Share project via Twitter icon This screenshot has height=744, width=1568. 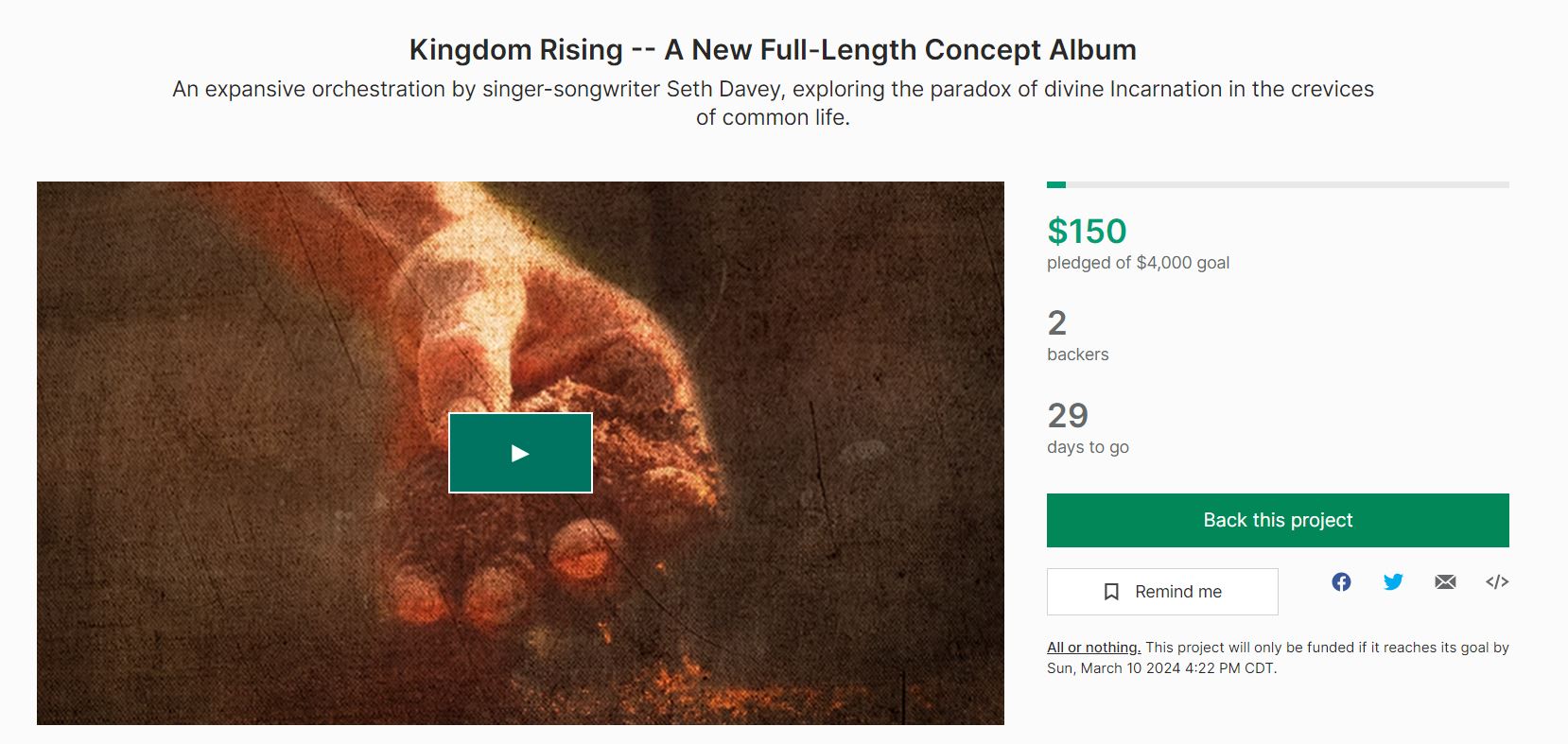click(x=1393, y=581)
